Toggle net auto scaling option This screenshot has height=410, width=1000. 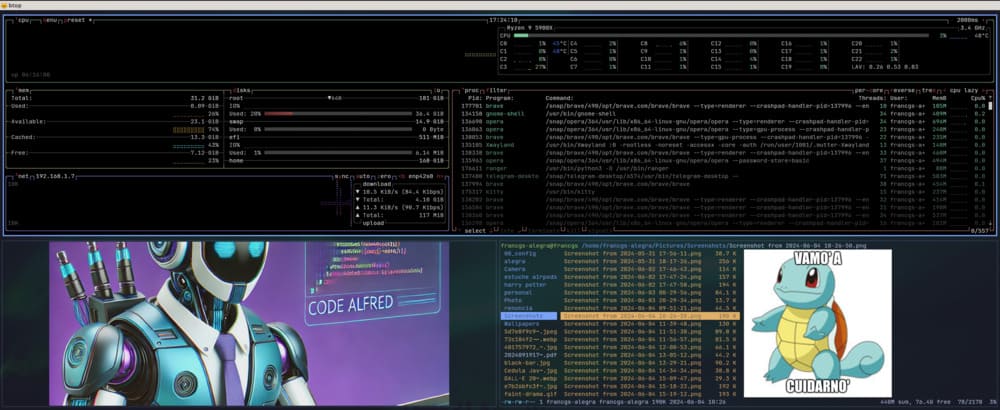tap(364, 175)
